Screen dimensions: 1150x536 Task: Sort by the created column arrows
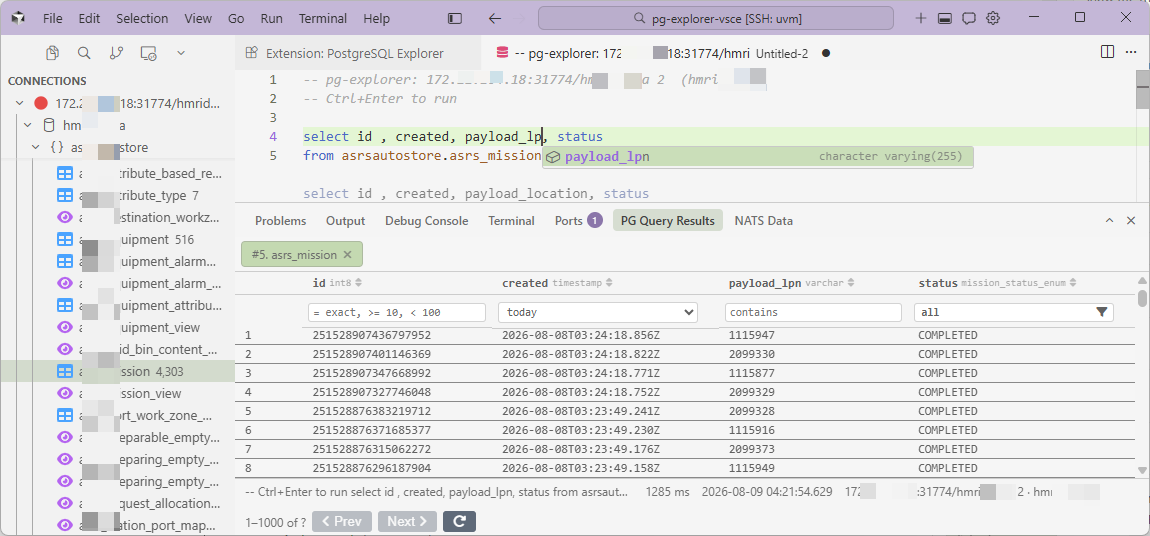609,283
